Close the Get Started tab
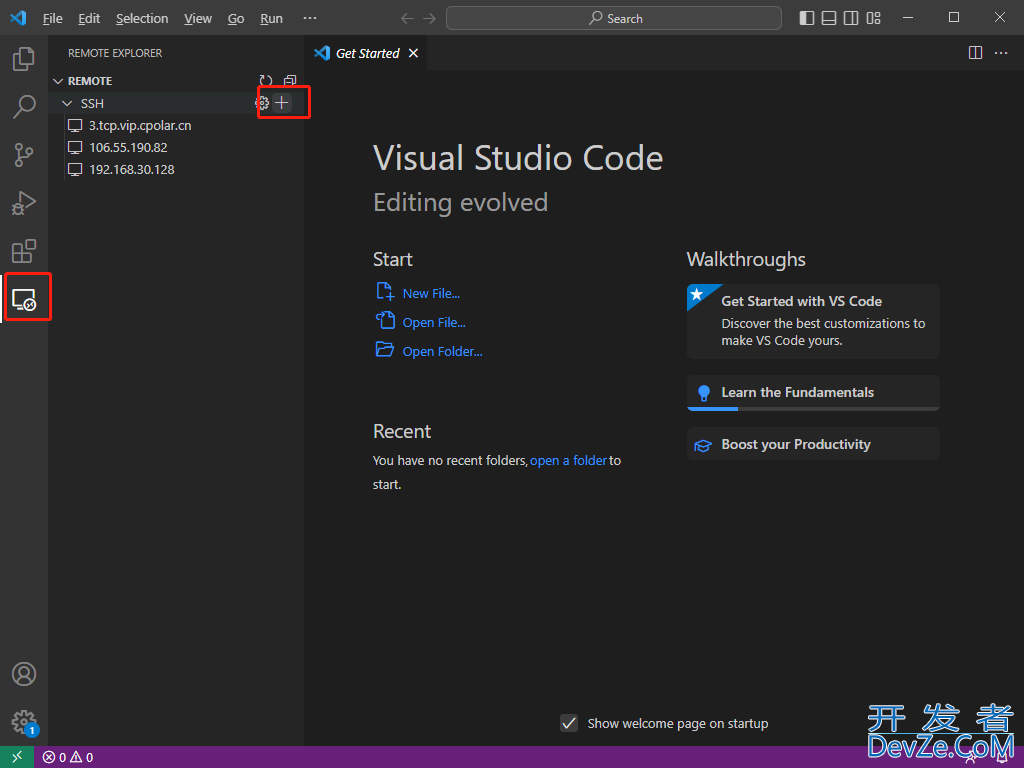 [413, 53]
